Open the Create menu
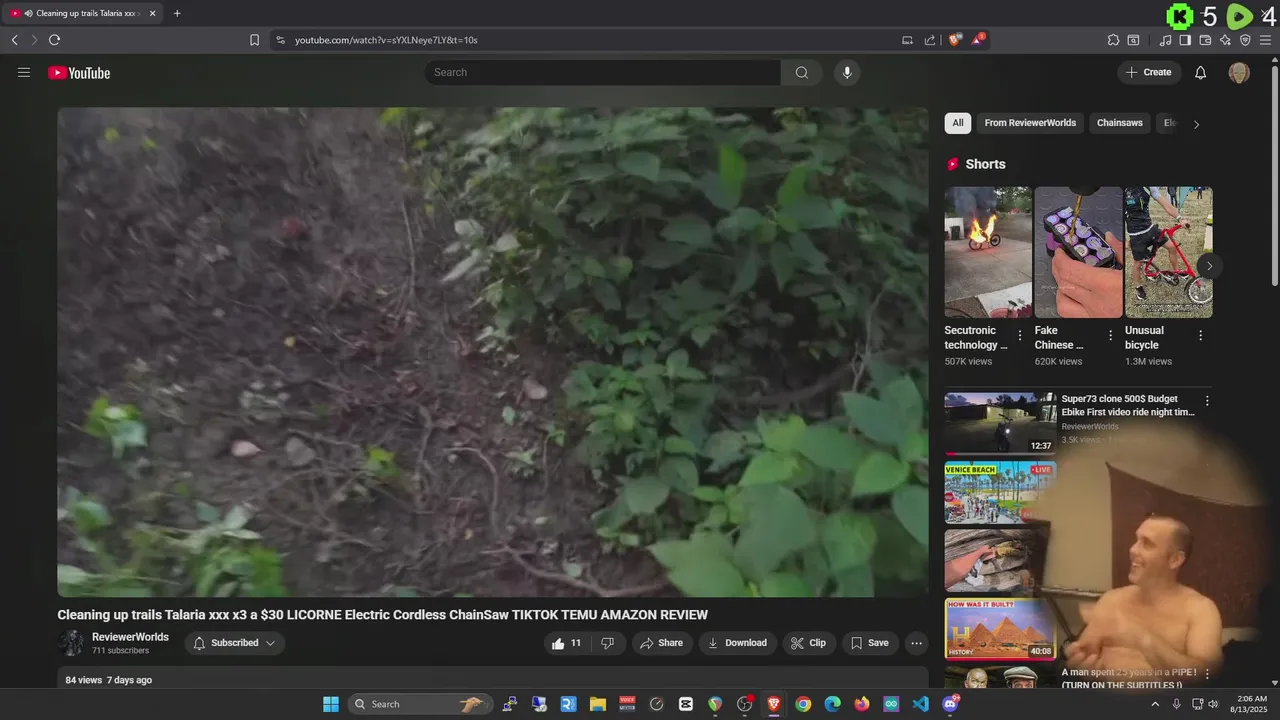The width and height of the screenshot is (1280, 720). tap(1148, 72)
